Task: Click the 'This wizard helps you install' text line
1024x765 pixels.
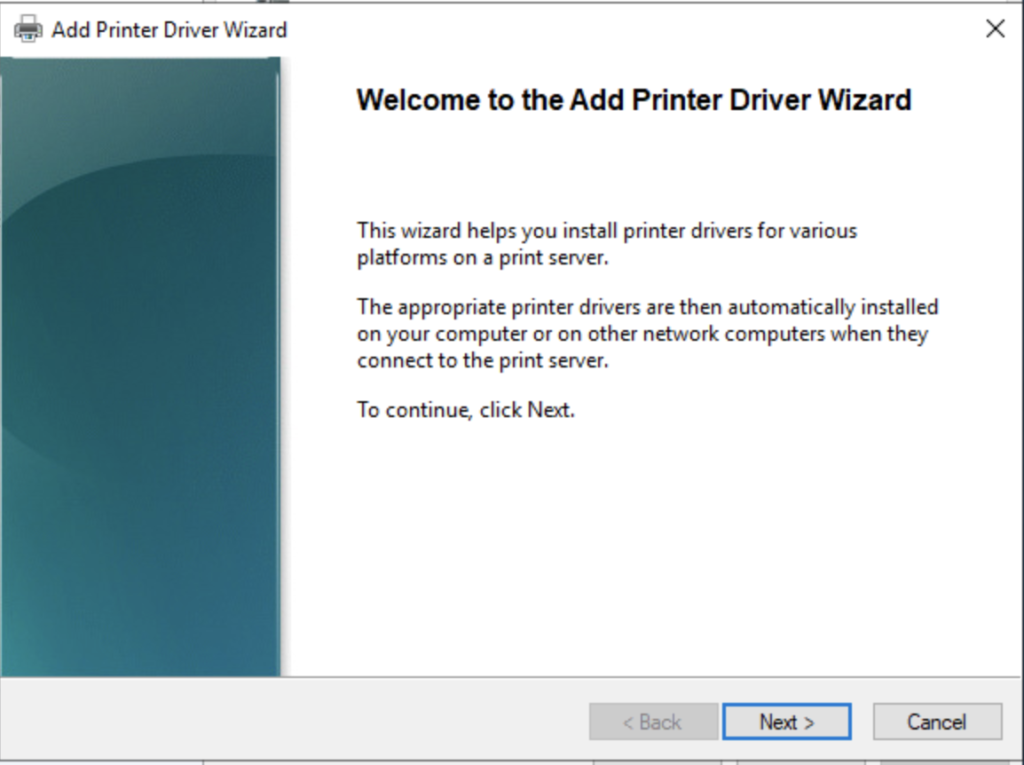Action: (x=607, y=231)
